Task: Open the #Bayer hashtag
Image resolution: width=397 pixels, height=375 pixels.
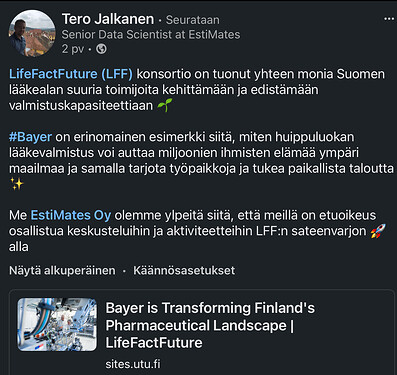Action: (30, 137)
